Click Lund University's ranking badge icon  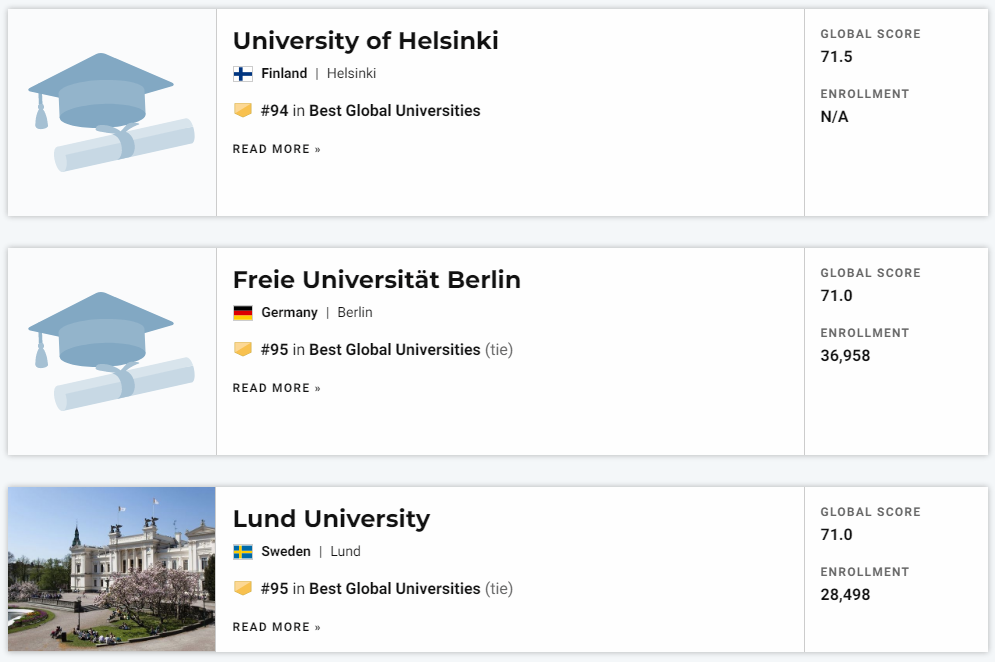coord(242,588)
